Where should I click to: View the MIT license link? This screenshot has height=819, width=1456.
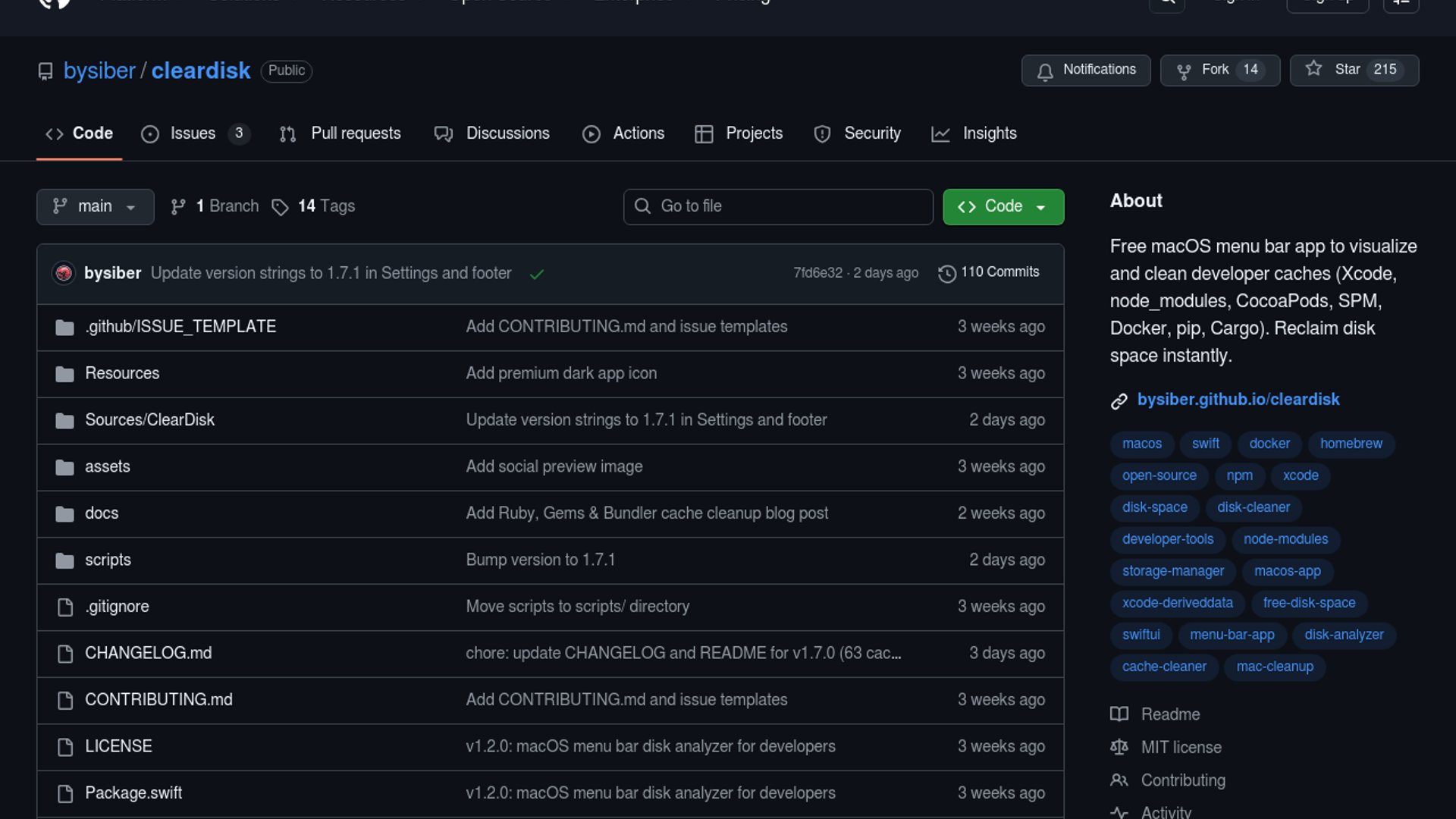pyautogui.click(x=1181, y=747)
